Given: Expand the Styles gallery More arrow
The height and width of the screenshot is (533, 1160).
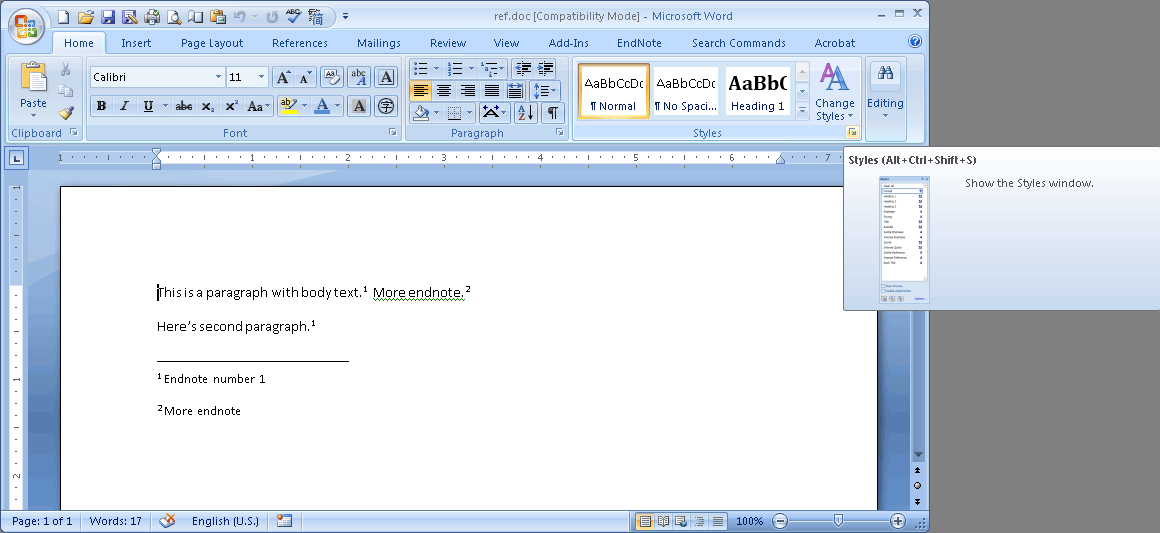Looking at the screenshot, I should click(802, 110).
